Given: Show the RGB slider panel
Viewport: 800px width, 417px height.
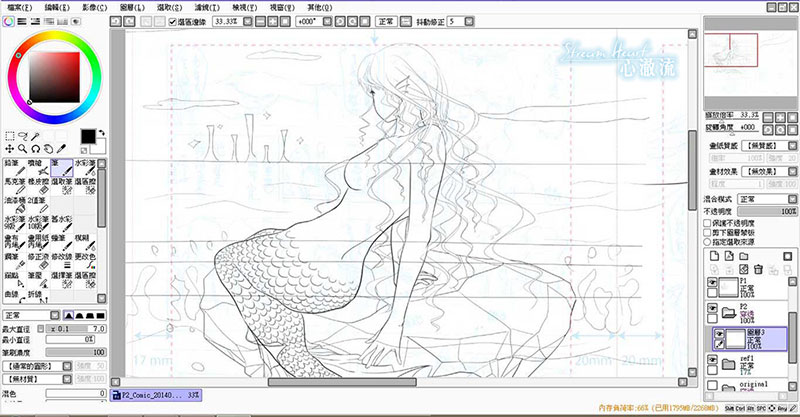Looking at the screenshot, I should (22, 21).
